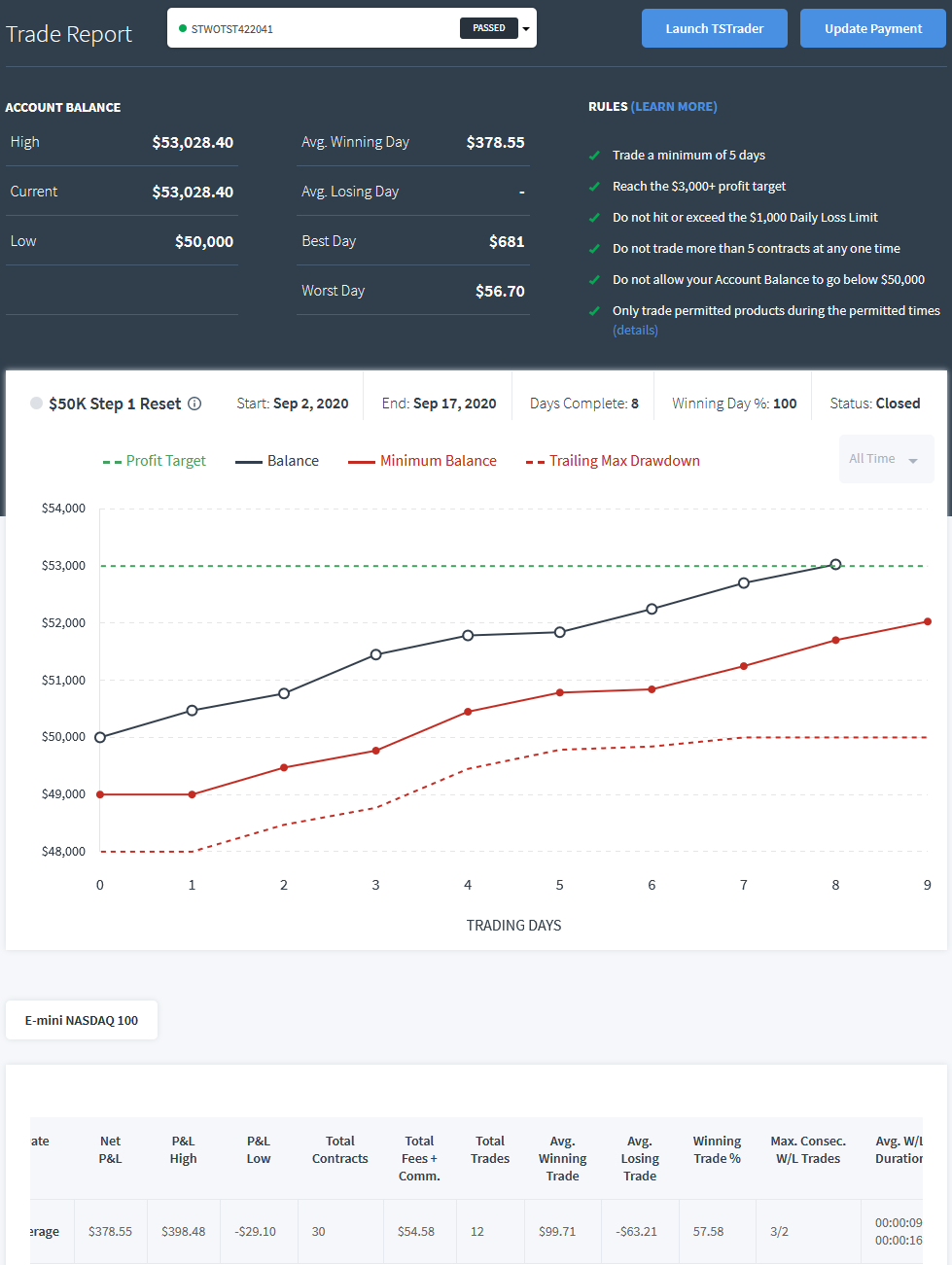The height and width of the screenshot is (1265, 952).
Task: Click the grey circle before $50K Step 1 Reset
Action: 36,404
